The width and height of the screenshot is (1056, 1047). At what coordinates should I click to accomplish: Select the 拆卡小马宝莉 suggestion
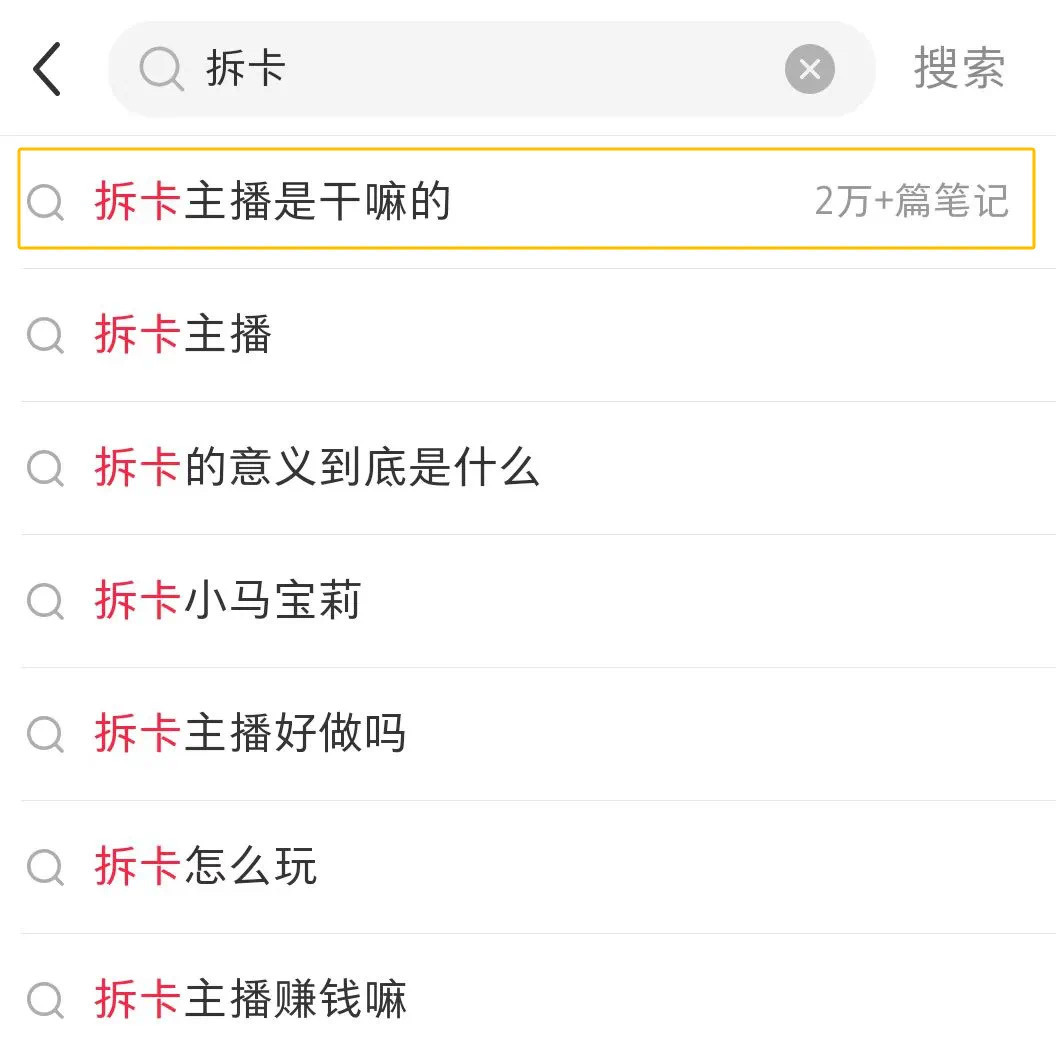(228, 600)
